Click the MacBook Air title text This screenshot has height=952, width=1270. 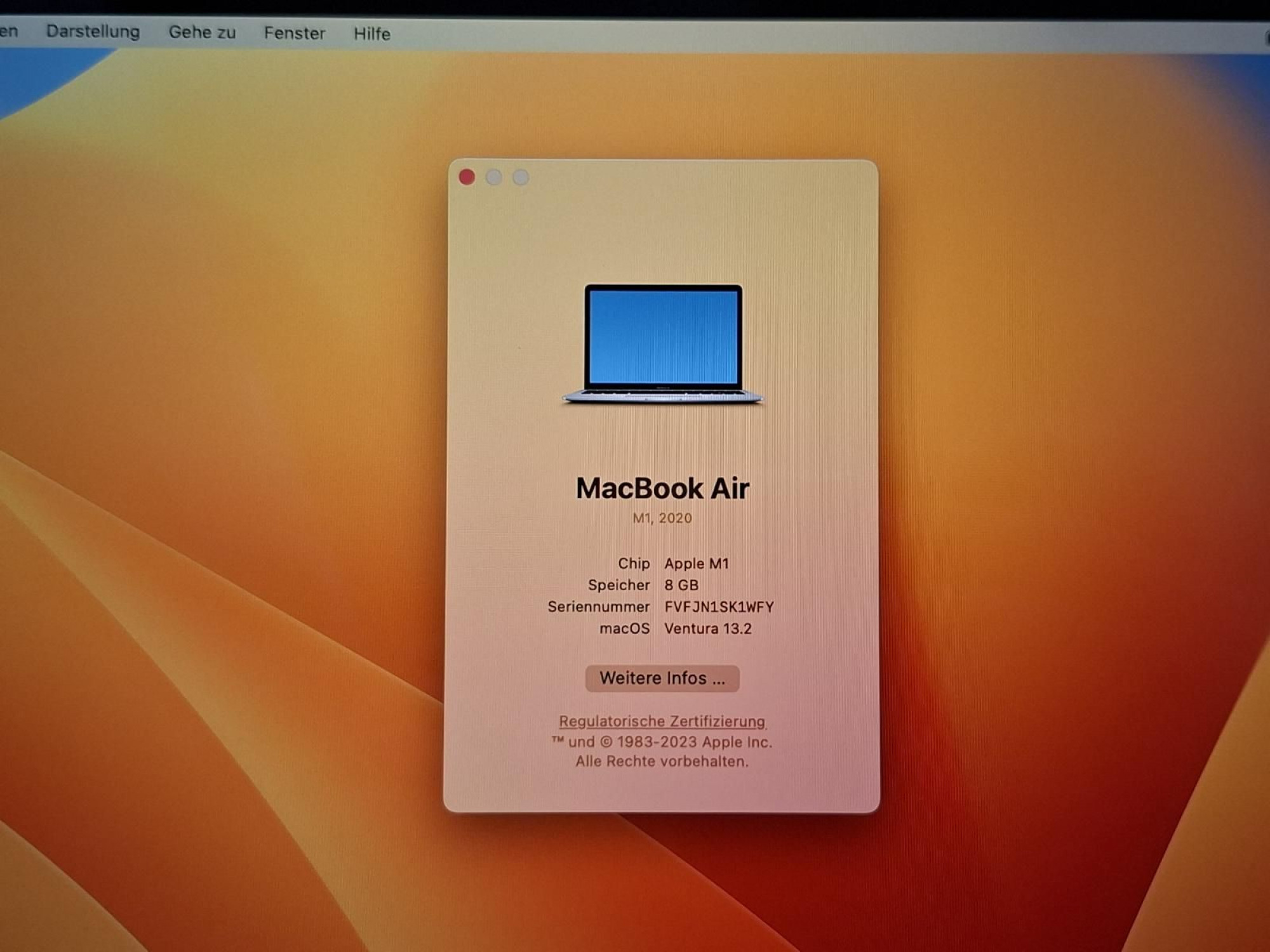tap(662, 488)
